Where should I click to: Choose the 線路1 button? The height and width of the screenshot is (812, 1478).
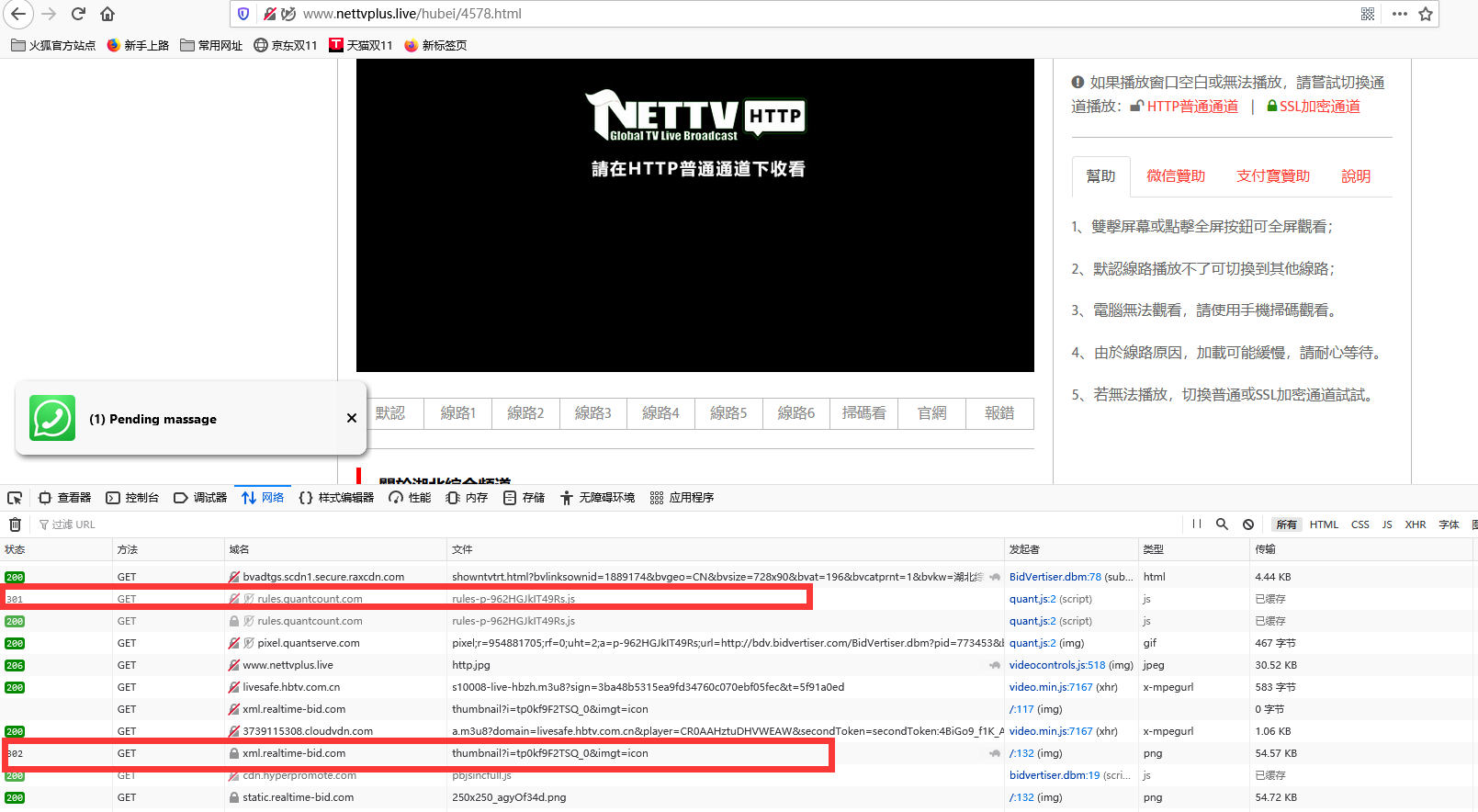point(458,413)
